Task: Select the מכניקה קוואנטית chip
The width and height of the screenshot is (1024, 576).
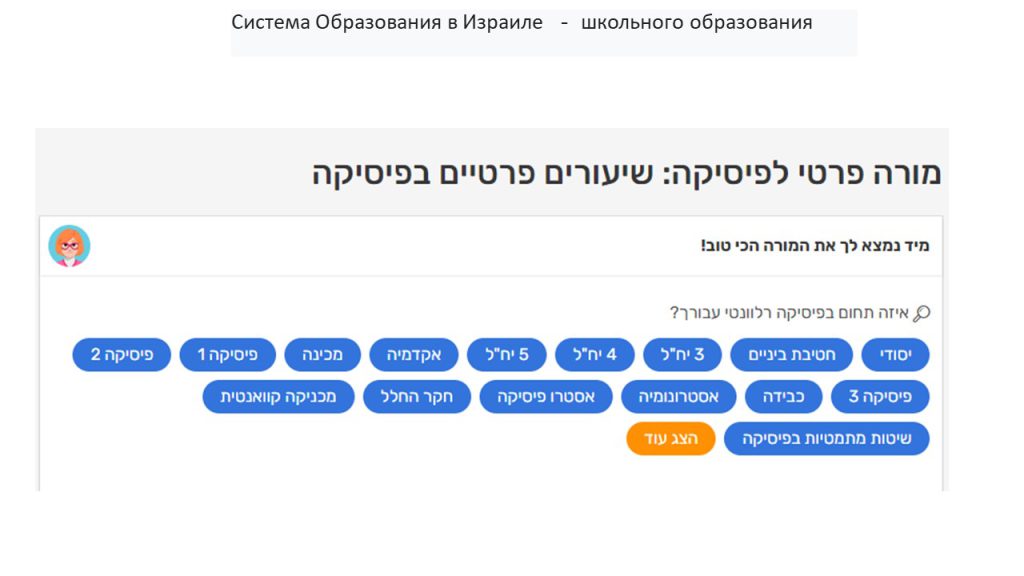Action: [278, 397]
